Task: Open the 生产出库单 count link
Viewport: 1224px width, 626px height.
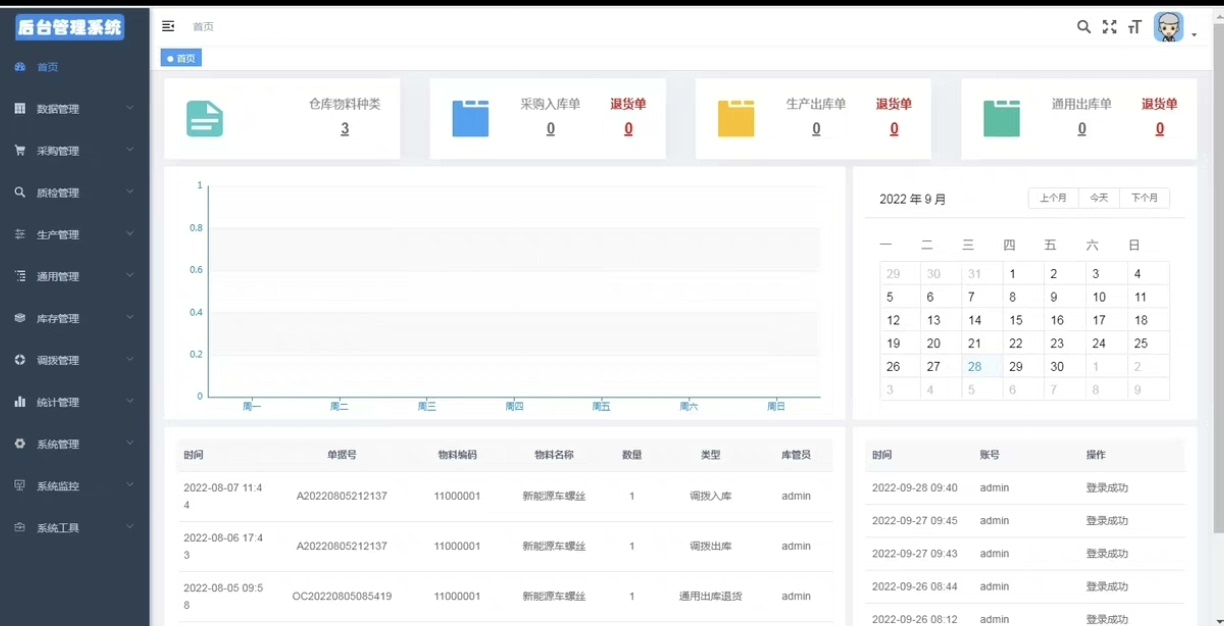Action: click(816, 129)
